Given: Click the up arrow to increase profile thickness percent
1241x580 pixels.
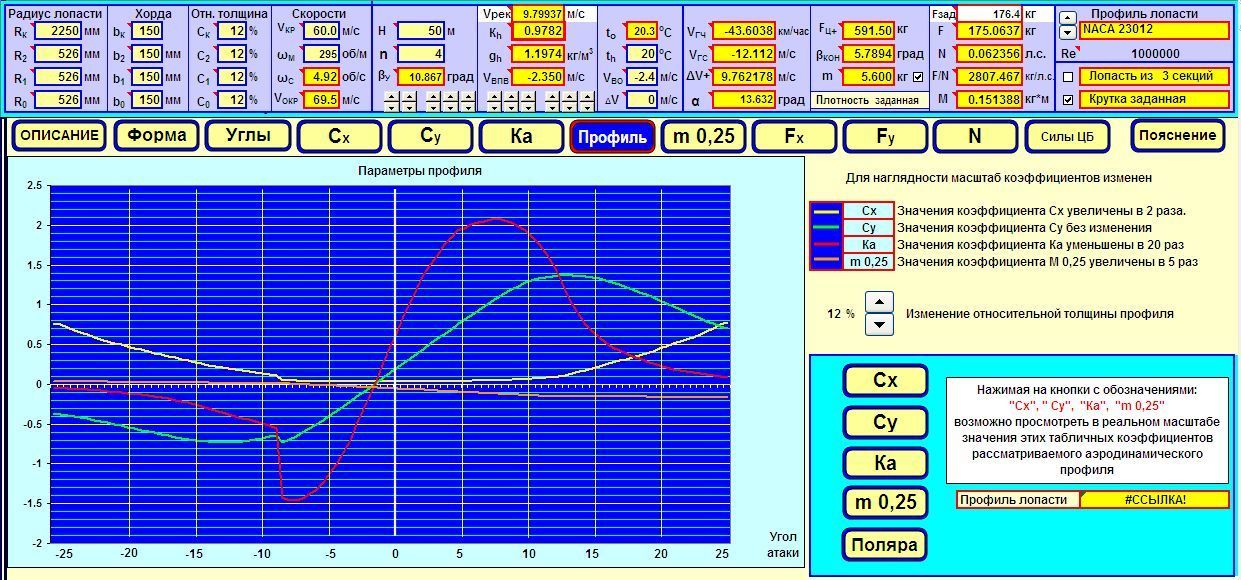Looking at the screenshot, I should tap(878, 302).
